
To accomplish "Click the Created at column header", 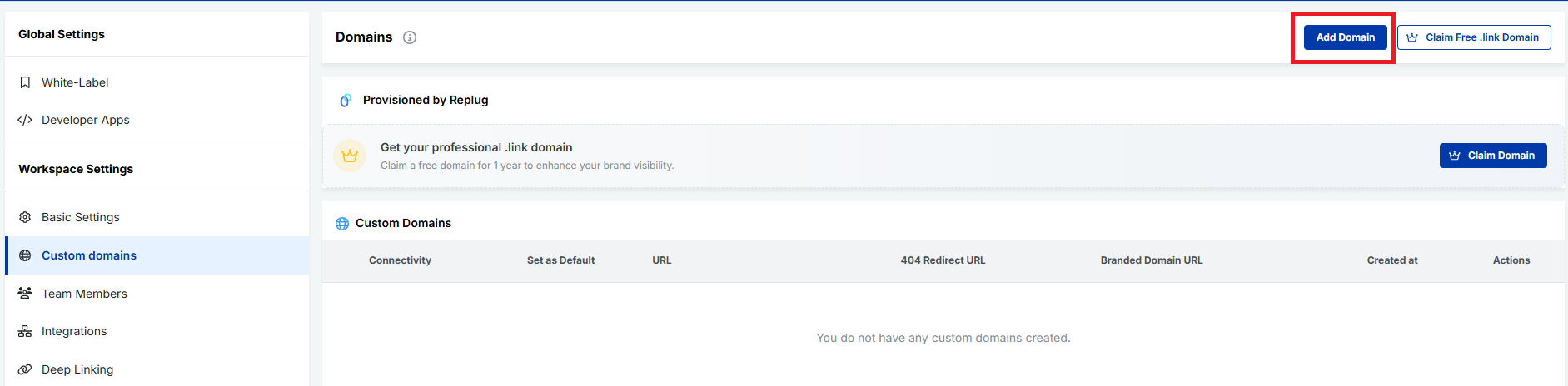I will pos(1392,260).
